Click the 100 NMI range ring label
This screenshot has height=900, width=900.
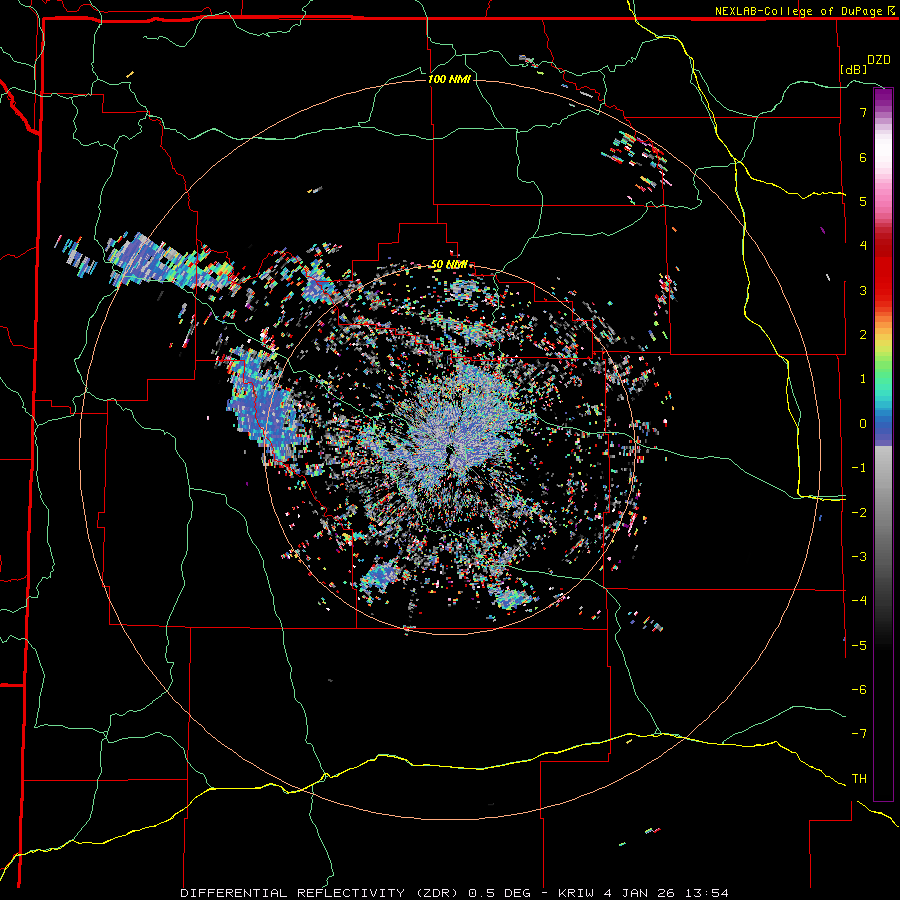tap(449, 79)
